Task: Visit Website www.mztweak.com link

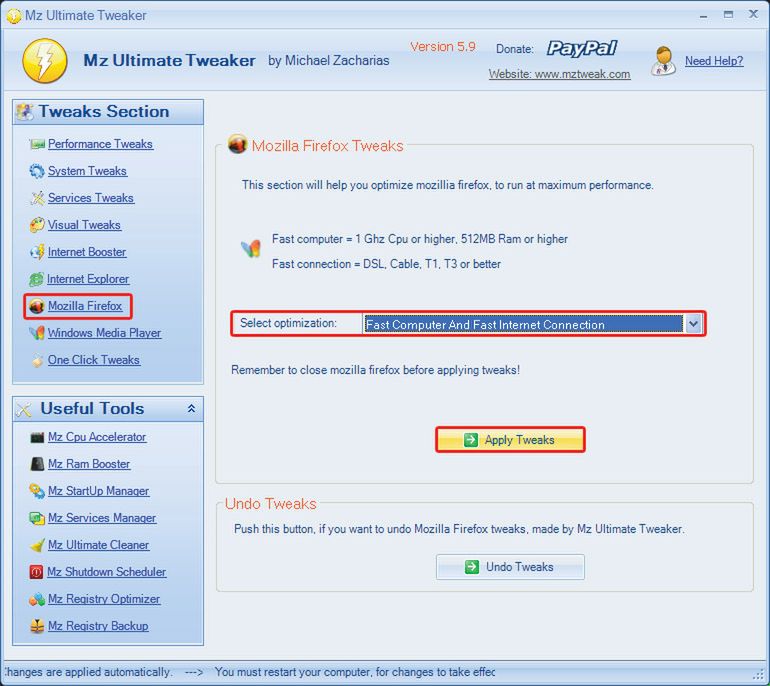Action: pos(559,74)
